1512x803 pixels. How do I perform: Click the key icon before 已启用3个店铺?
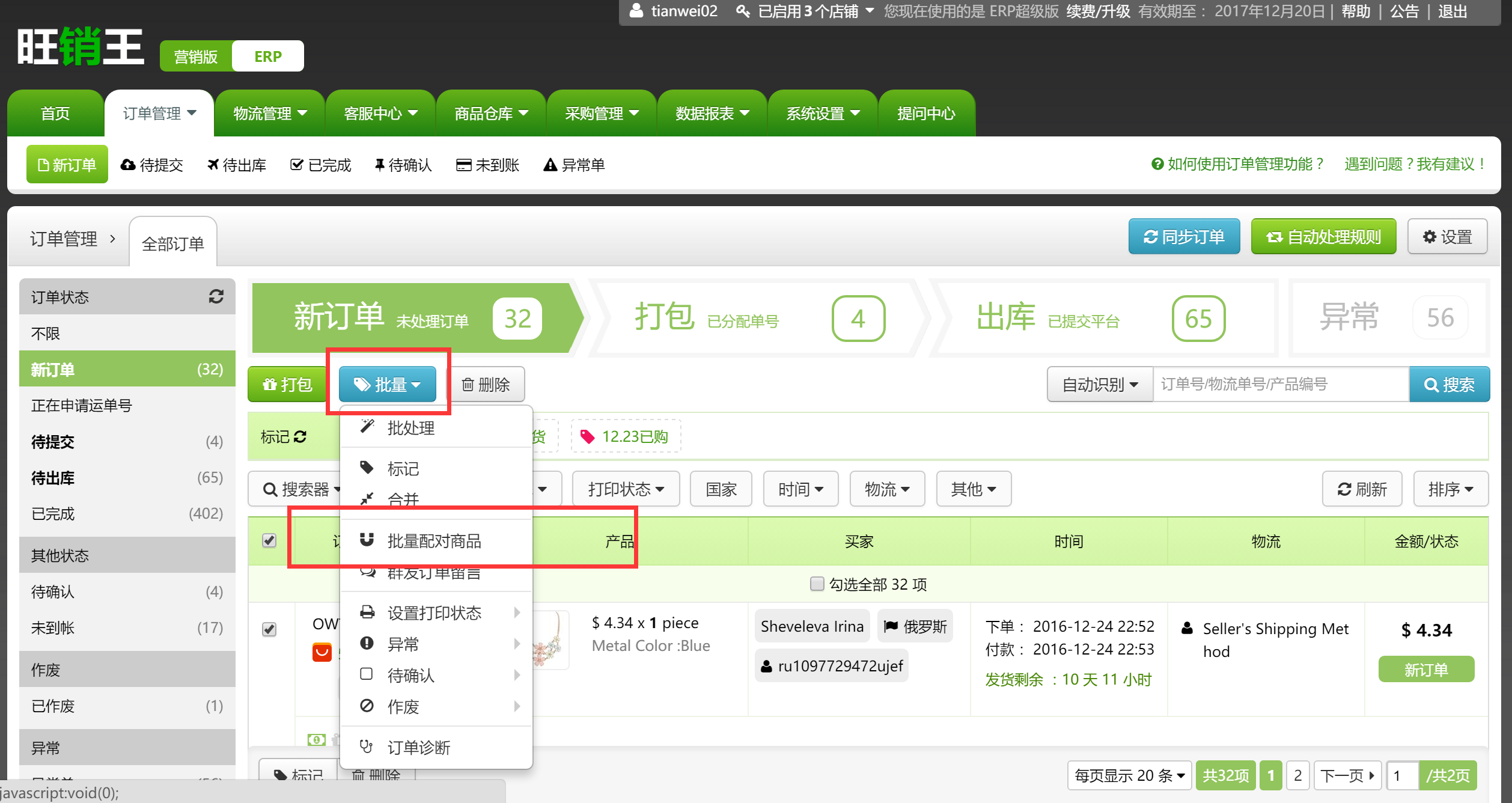pos(743,11)
